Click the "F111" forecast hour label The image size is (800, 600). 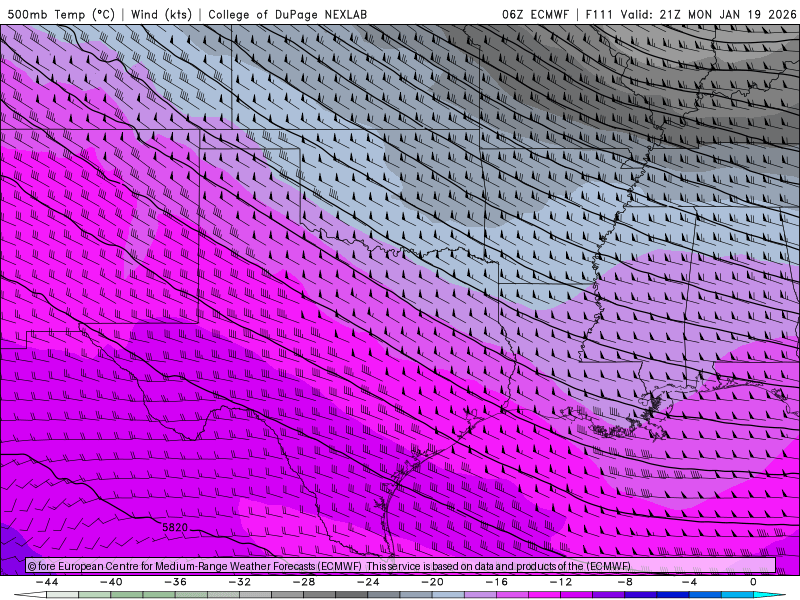click(598, 14)
